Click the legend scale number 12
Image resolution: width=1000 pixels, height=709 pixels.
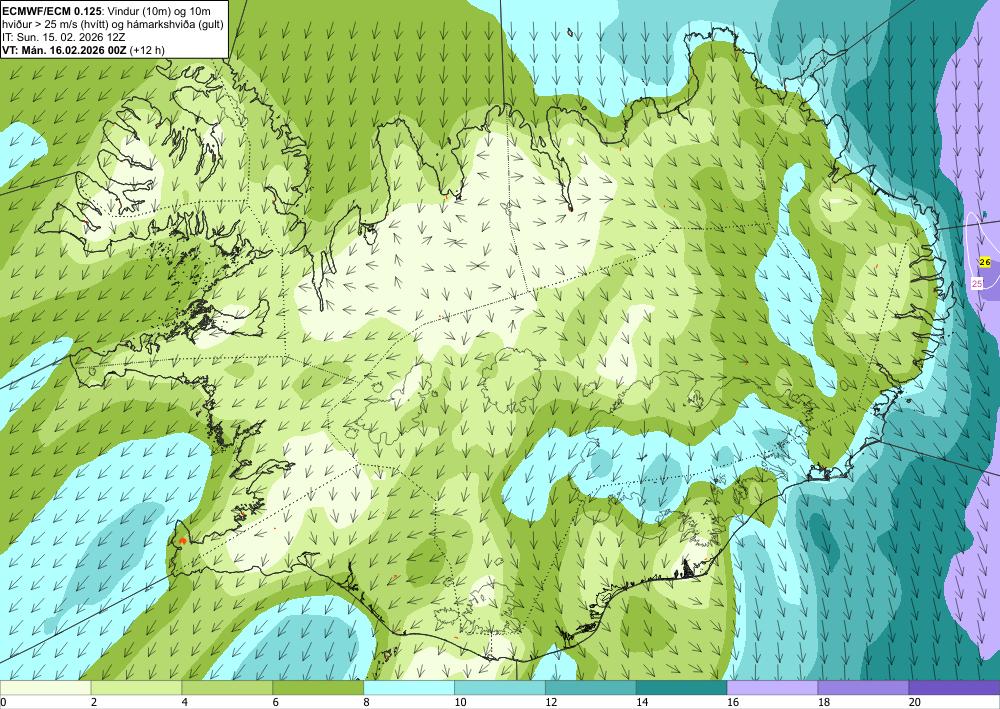tap(551, 703)
